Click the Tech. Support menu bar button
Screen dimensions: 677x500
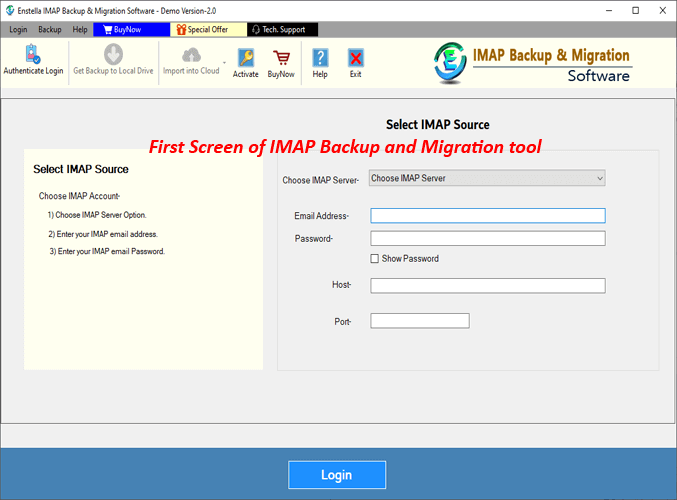282,29
